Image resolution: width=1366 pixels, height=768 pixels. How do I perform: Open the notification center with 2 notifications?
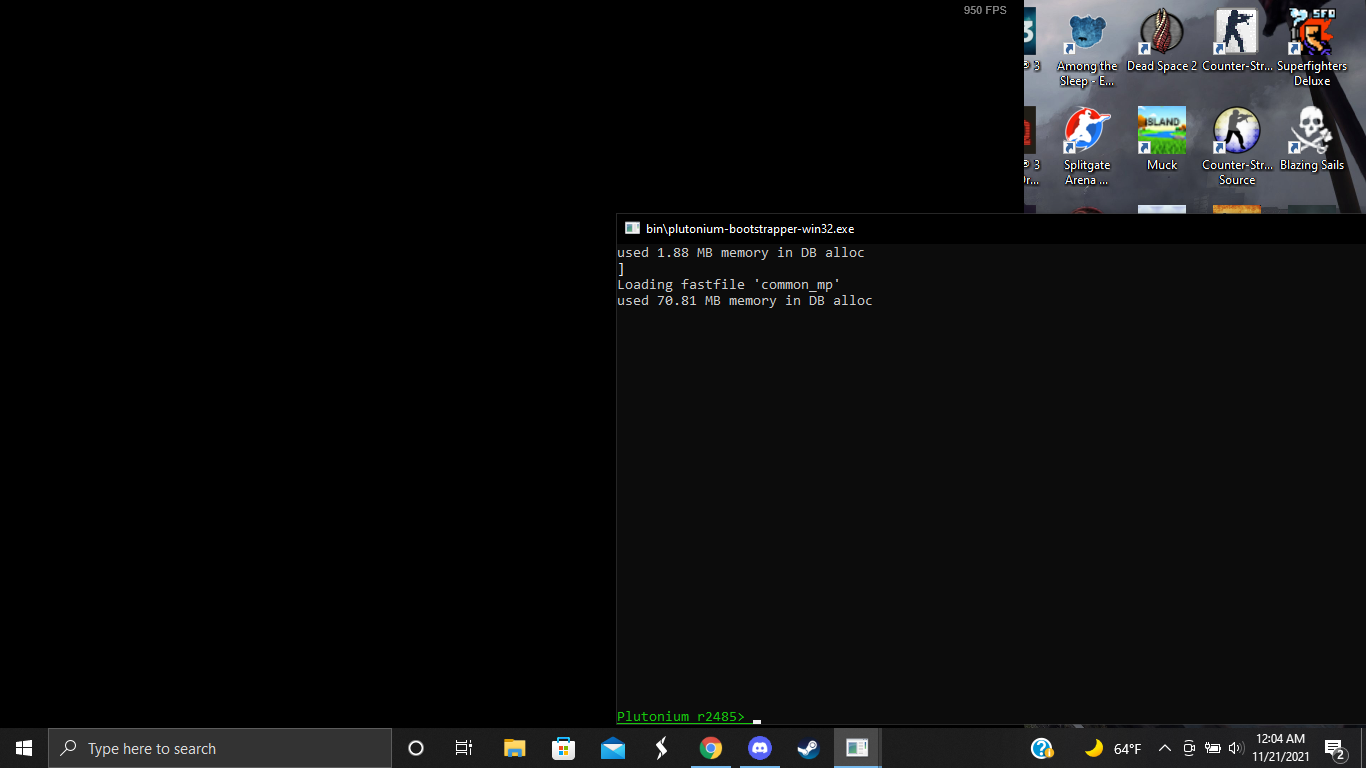(1334, 748)
